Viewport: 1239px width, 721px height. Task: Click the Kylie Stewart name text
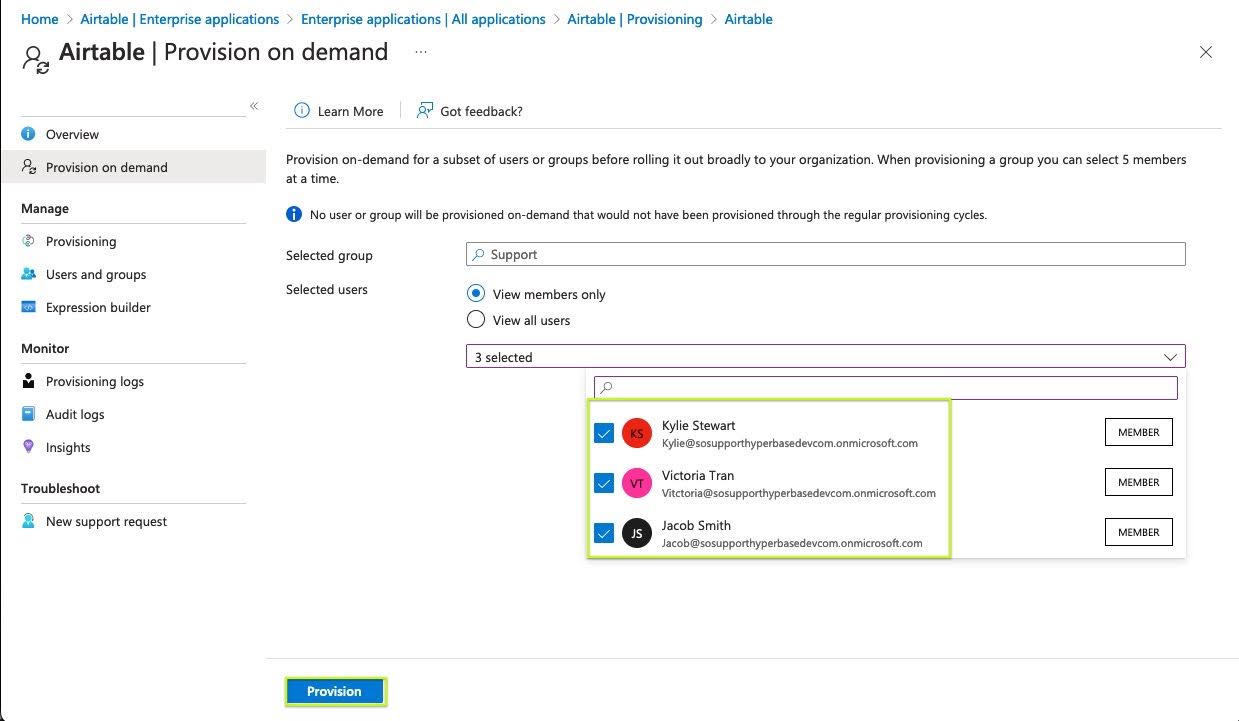(x=698, y=425)
